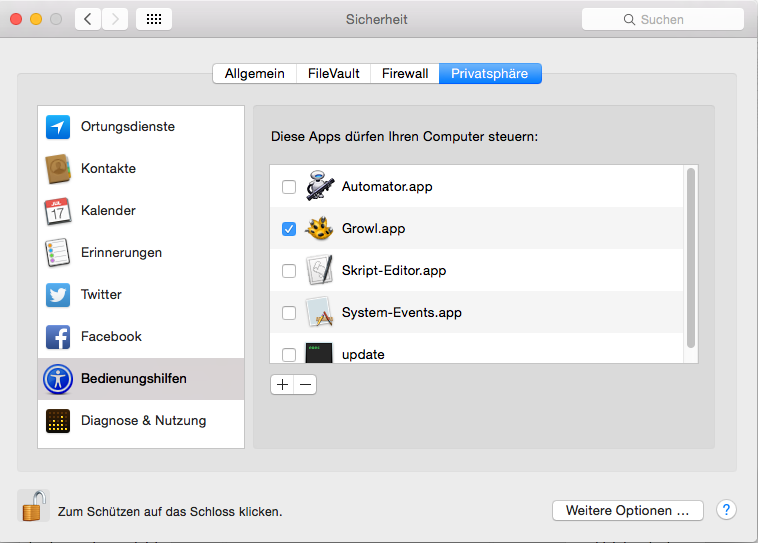Click the app list vertical scrollbar
The height and width of the screenshot is (543, 758).
(x=690, y=258)
